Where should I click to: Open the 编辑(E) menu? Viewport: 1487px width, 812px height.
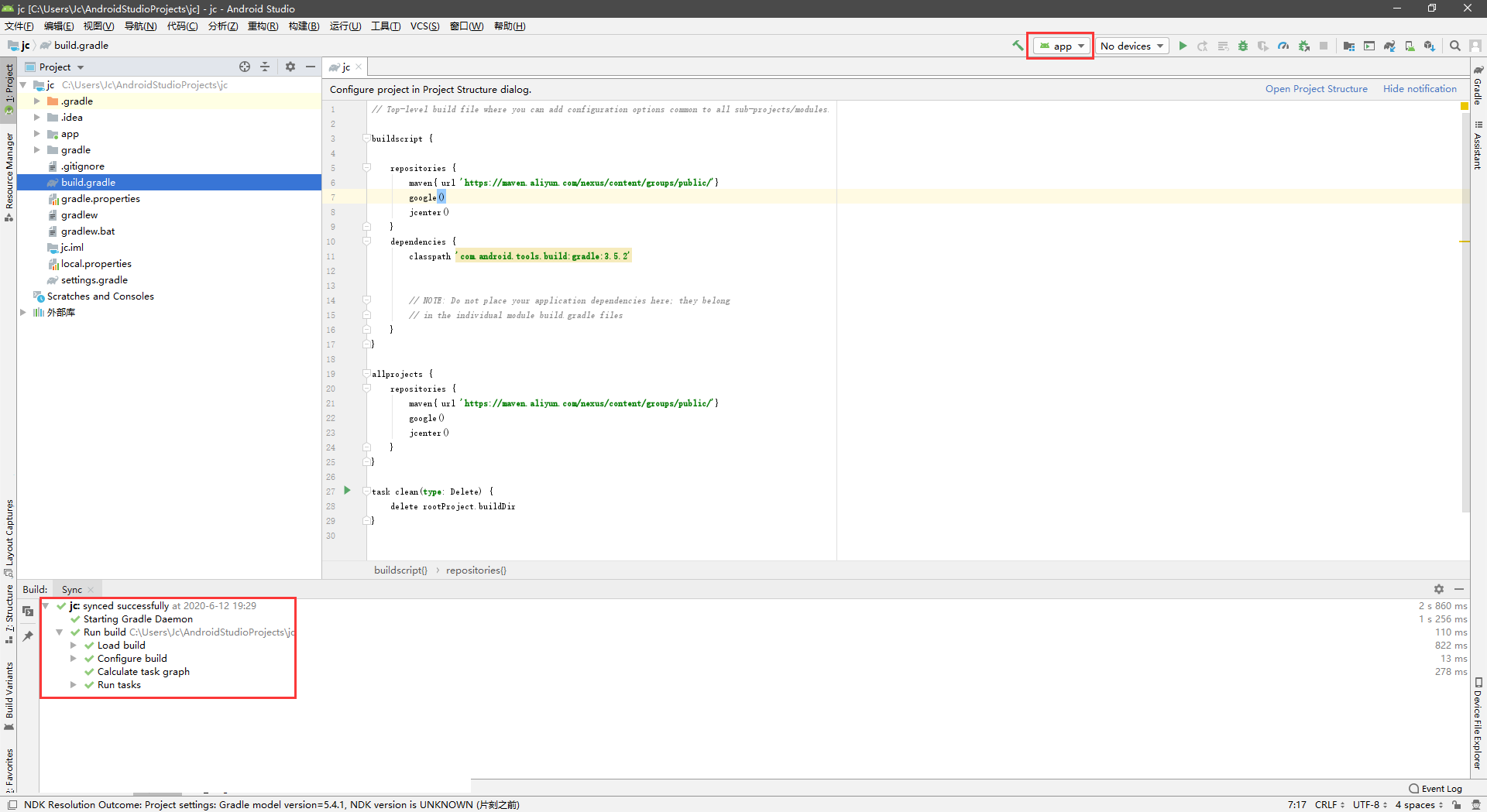(x=59, y=26)
